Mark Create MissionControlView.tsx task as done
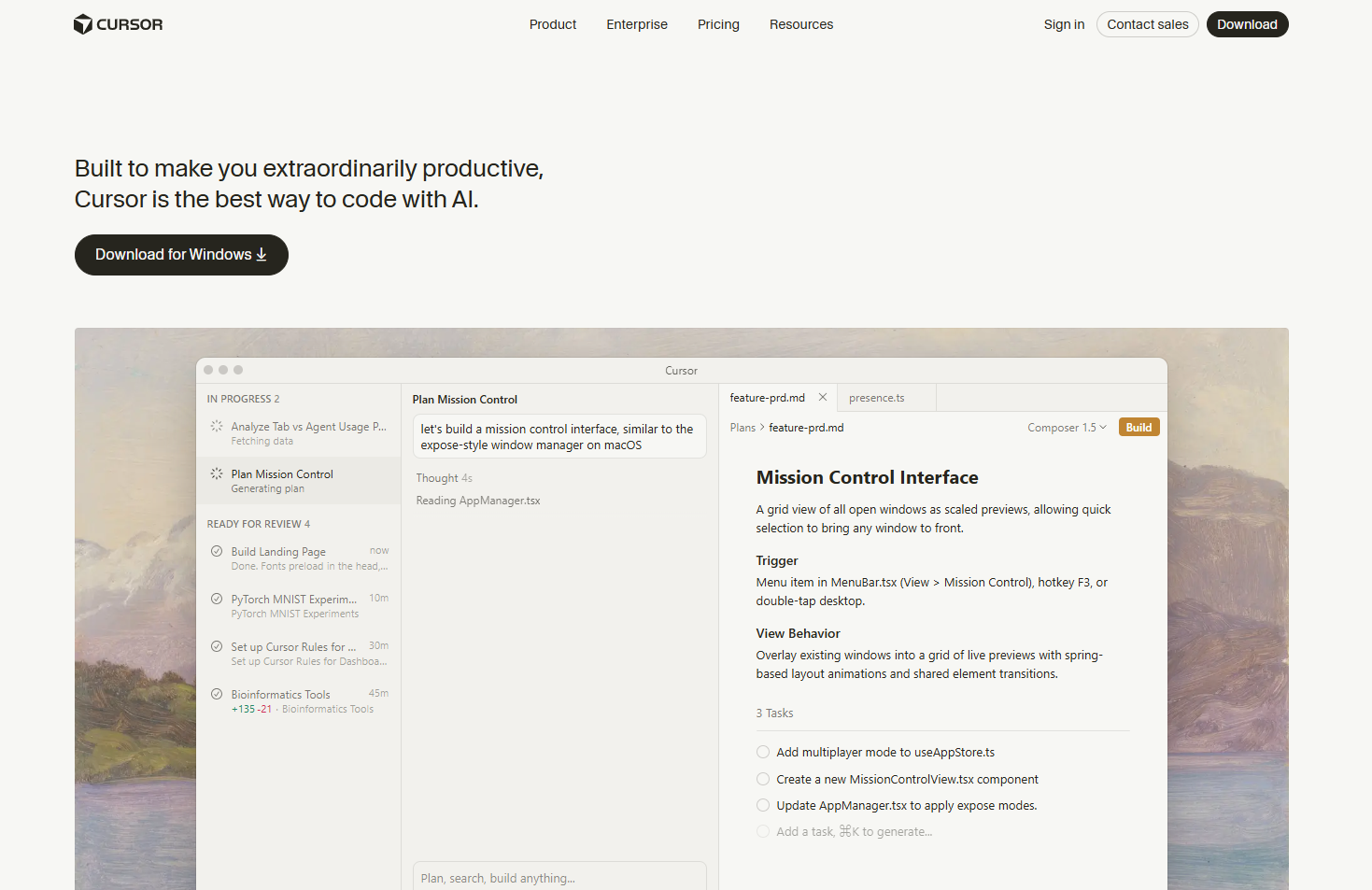1372x890 pixels. [763, 779]
